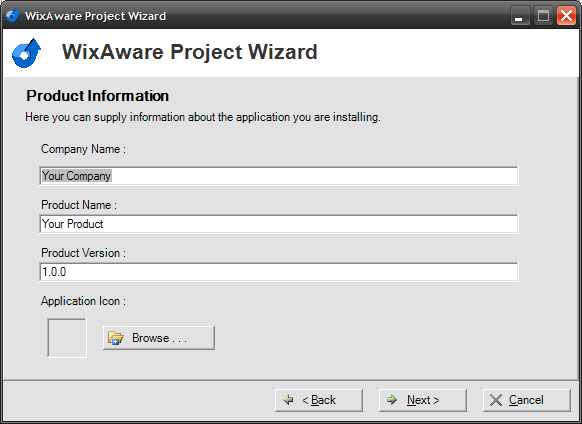Click the Application Icon label
Image resolution: width=582 pixels, height=424 pixels.
pos(83,301)
